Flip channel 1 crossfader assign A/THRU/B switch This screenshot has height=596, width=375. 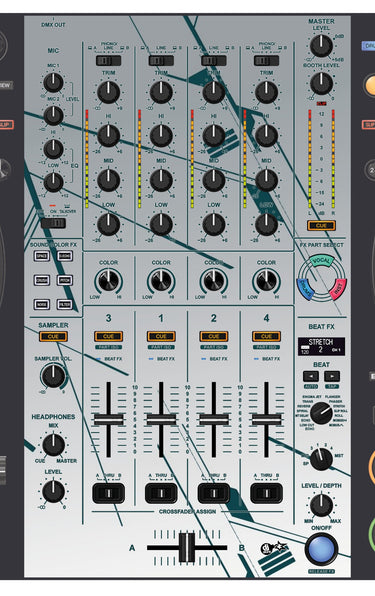161,493
